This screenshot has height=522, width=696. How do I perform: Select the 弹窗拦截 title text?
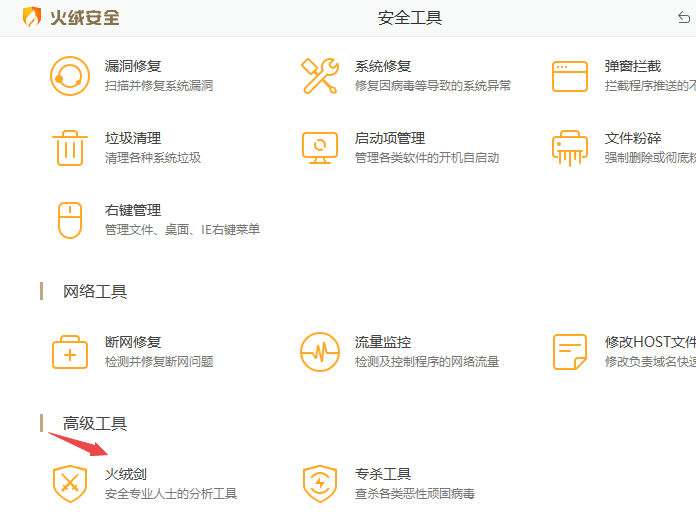(x=633, y=67)
